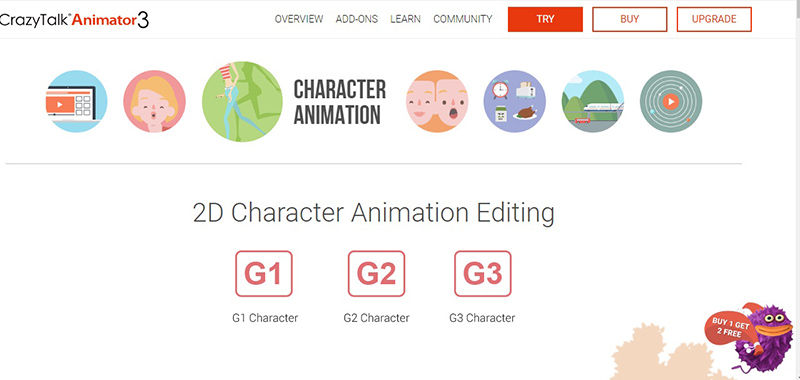The height and width of the screenshot is (380, 800).
Task: Click the UPGRADE button
Action: click(x=714, y=19)
